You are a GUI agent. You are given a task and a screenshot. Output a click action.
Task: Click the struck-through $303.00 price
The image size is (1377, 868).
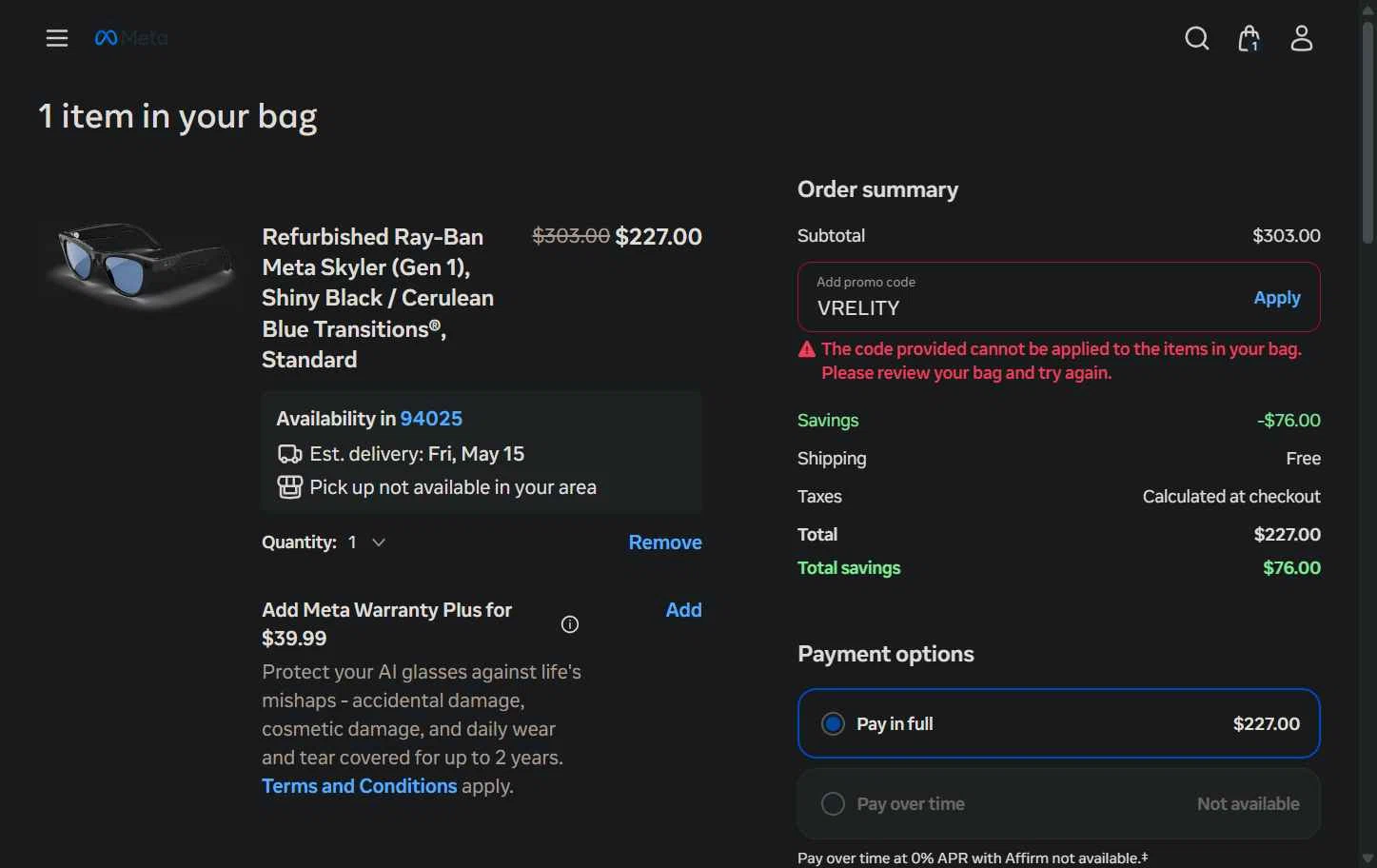point(571,235)
